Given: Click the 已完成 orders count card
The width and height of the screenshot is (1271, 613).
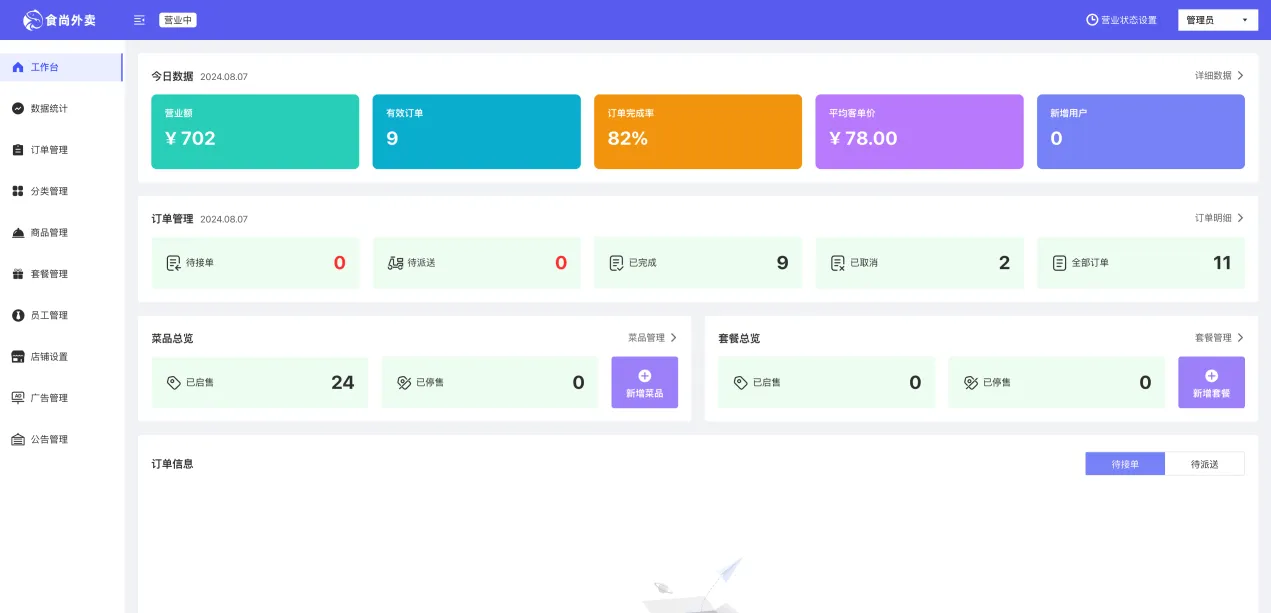Looking at the screenshot, I should pyautogui.click(x=697, y=263).
